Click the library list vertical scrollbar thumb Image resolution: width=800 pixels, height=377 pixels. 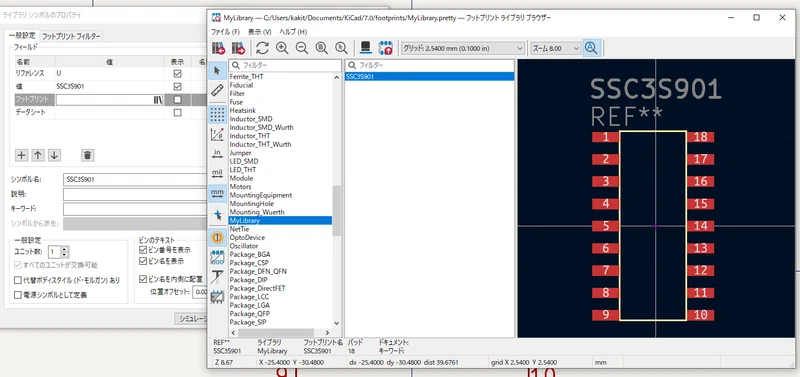click(336, 210)
